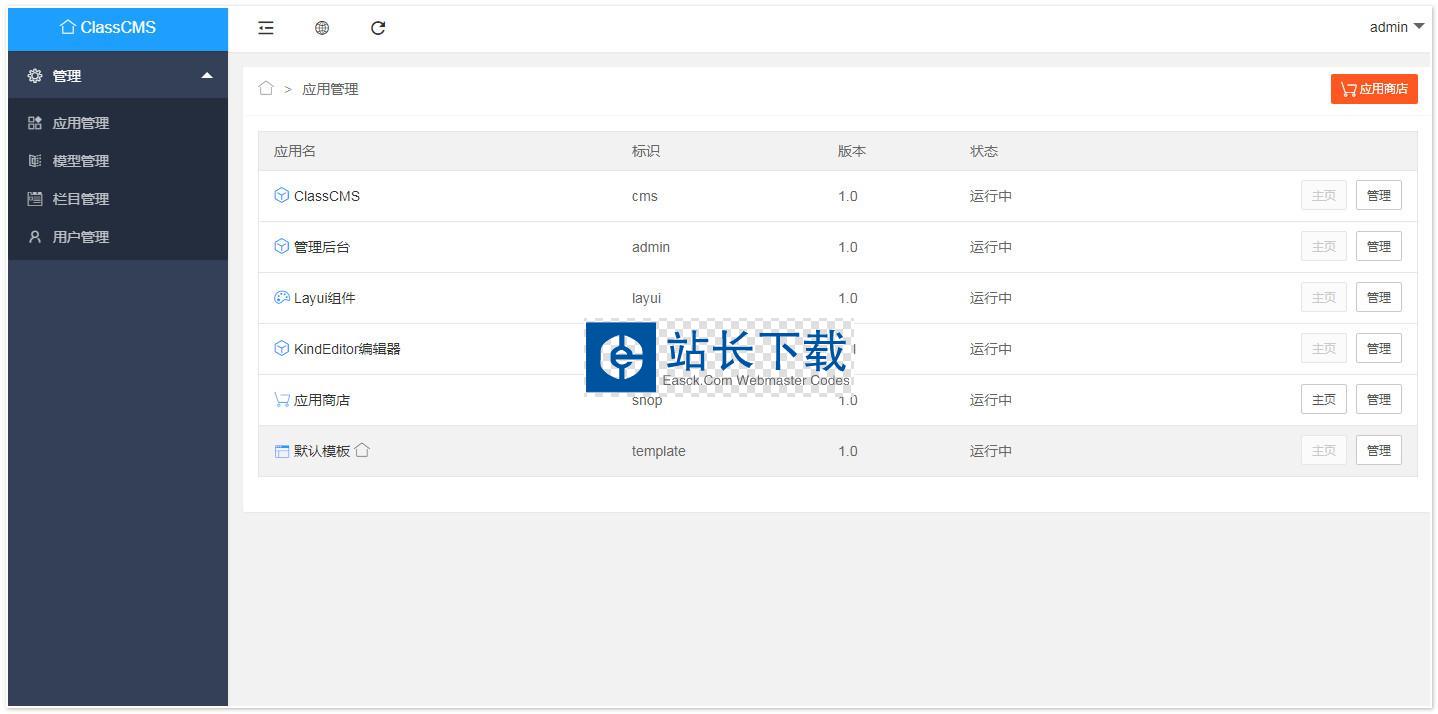Click the 应用商店 row cart icon
Screen dimensions: 1438x714
tap(282, 400)
